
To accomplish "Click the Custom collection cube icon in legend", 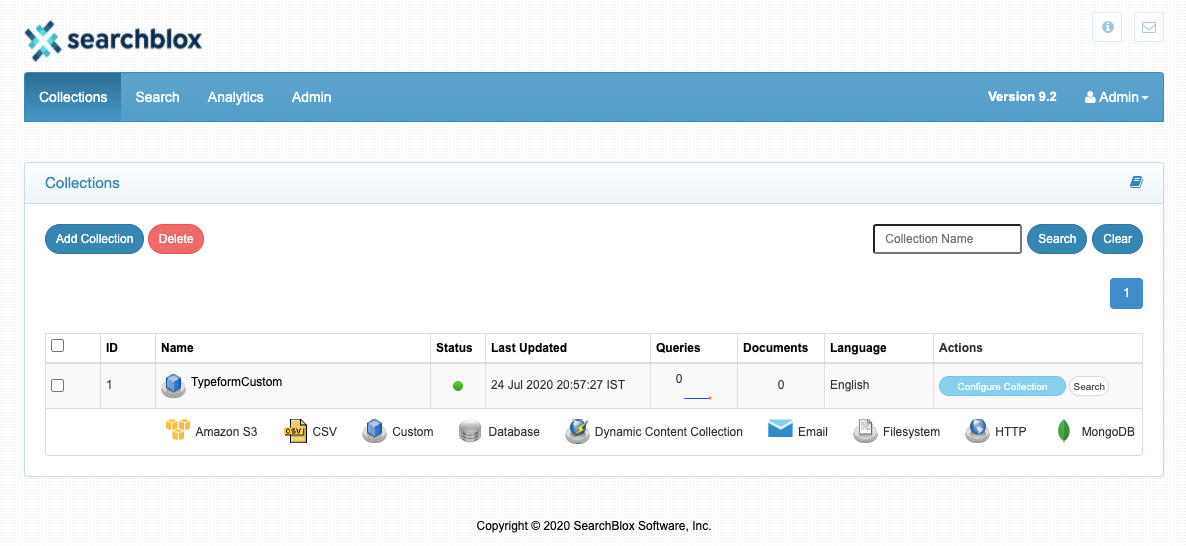I will tap(374, 431).
